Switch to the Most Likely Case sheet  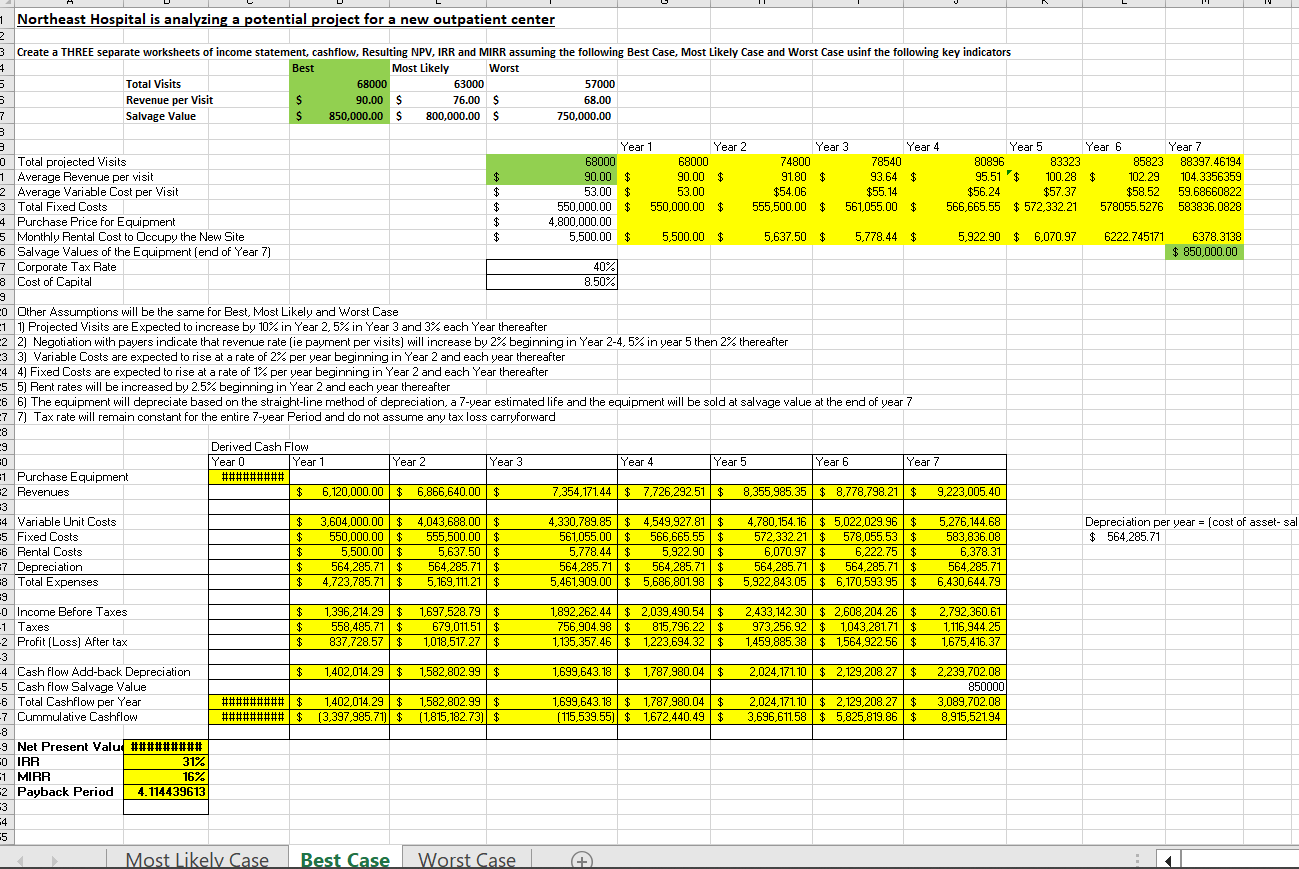(x=197, y=860)
